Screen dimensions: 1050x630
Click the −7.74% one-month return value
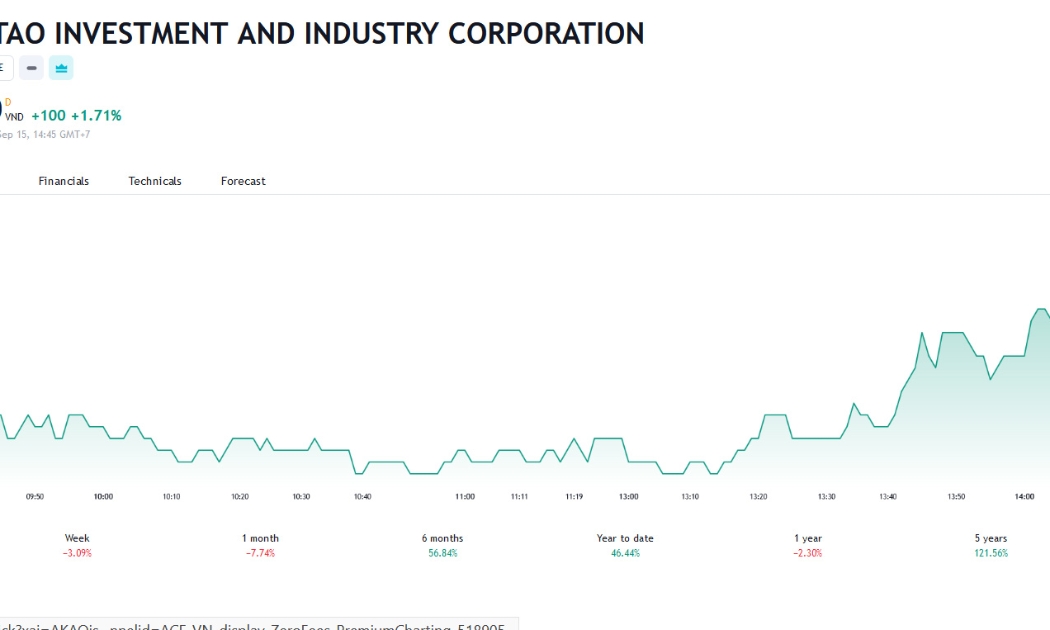[x=260, y=553]
